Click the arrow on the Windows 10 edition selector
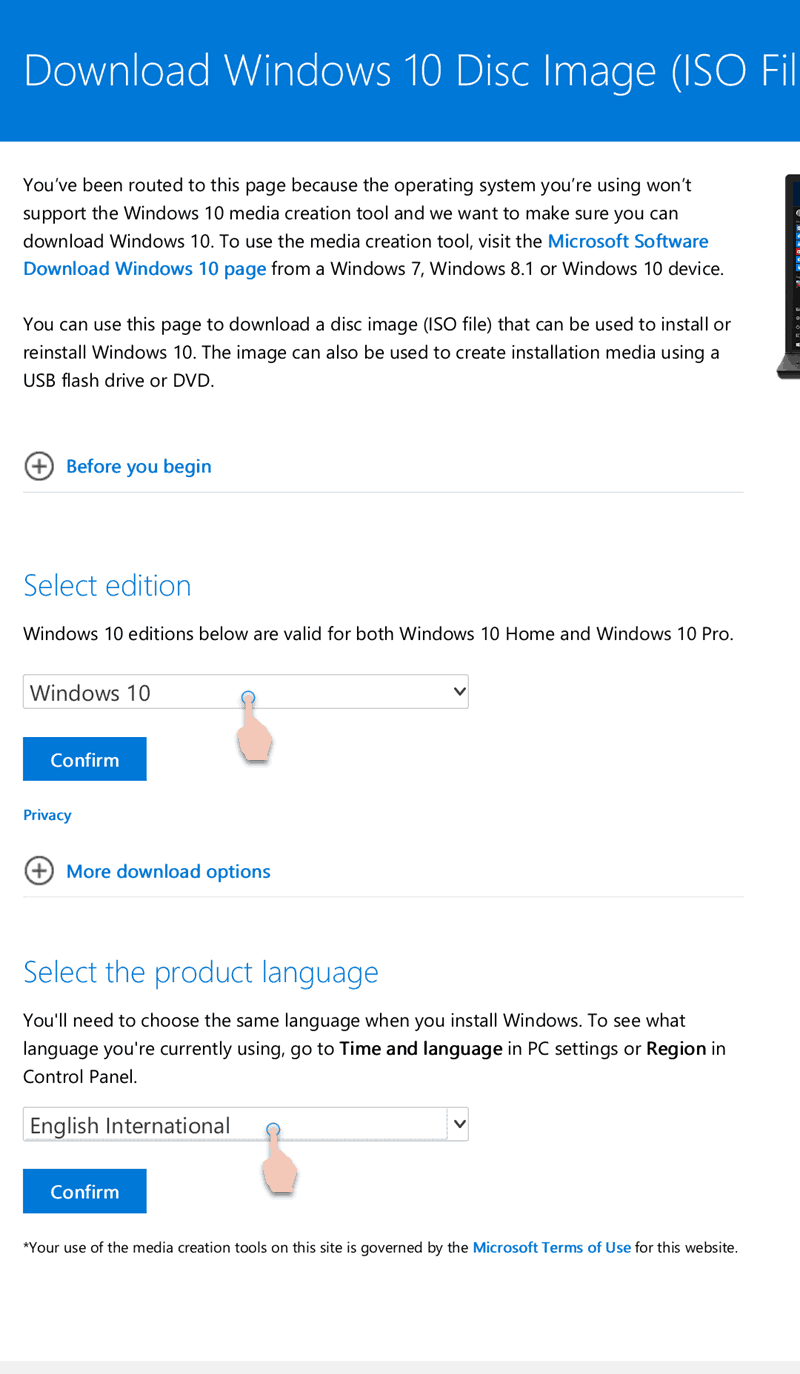This screenshot has width=800, height=1374. (x=459, y=691)
